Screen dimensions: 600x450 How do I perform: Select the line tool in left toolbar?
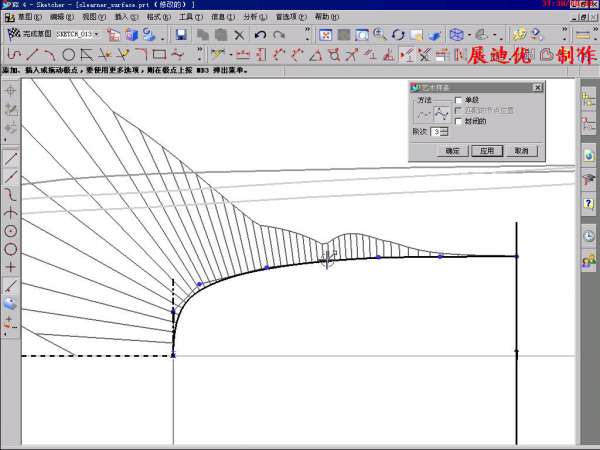11,158
